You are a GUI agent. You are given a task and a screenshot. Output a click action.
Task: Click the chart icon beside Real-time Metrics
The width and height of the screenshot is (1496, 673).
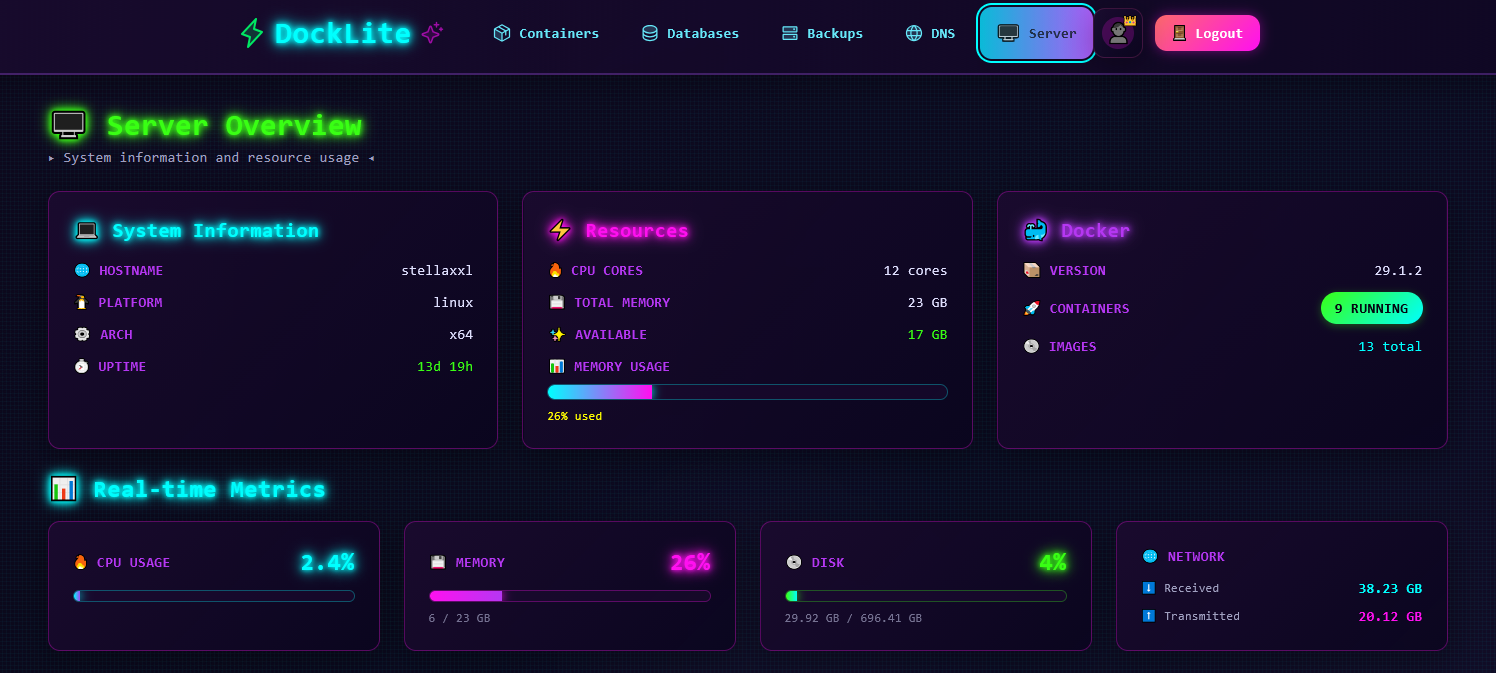[64, 489]
